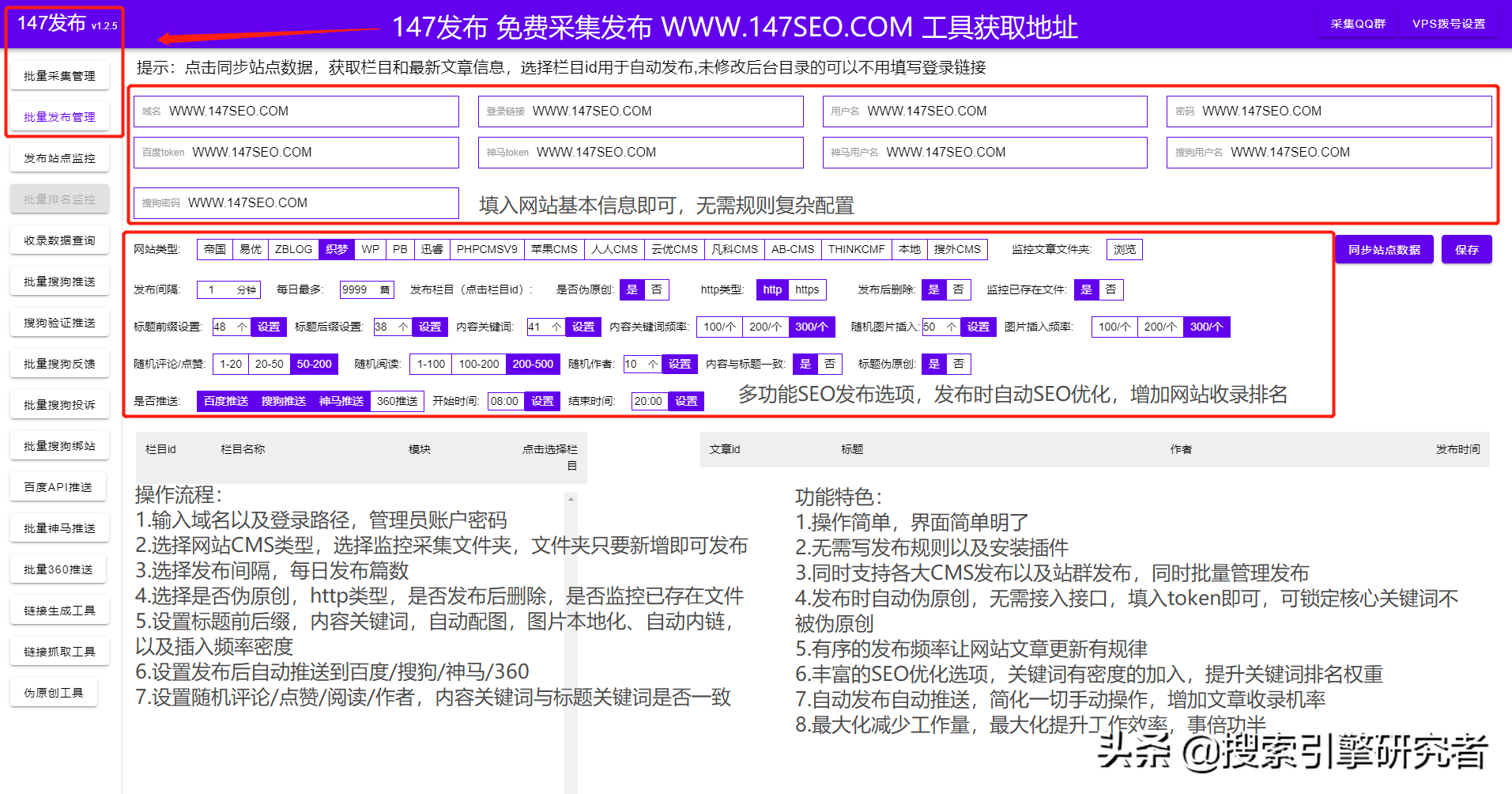The height and width of the screenshot is (794, 1512).
Task: Toggle the 搜狗推送 push option
Action: click(x=284, y=401)
